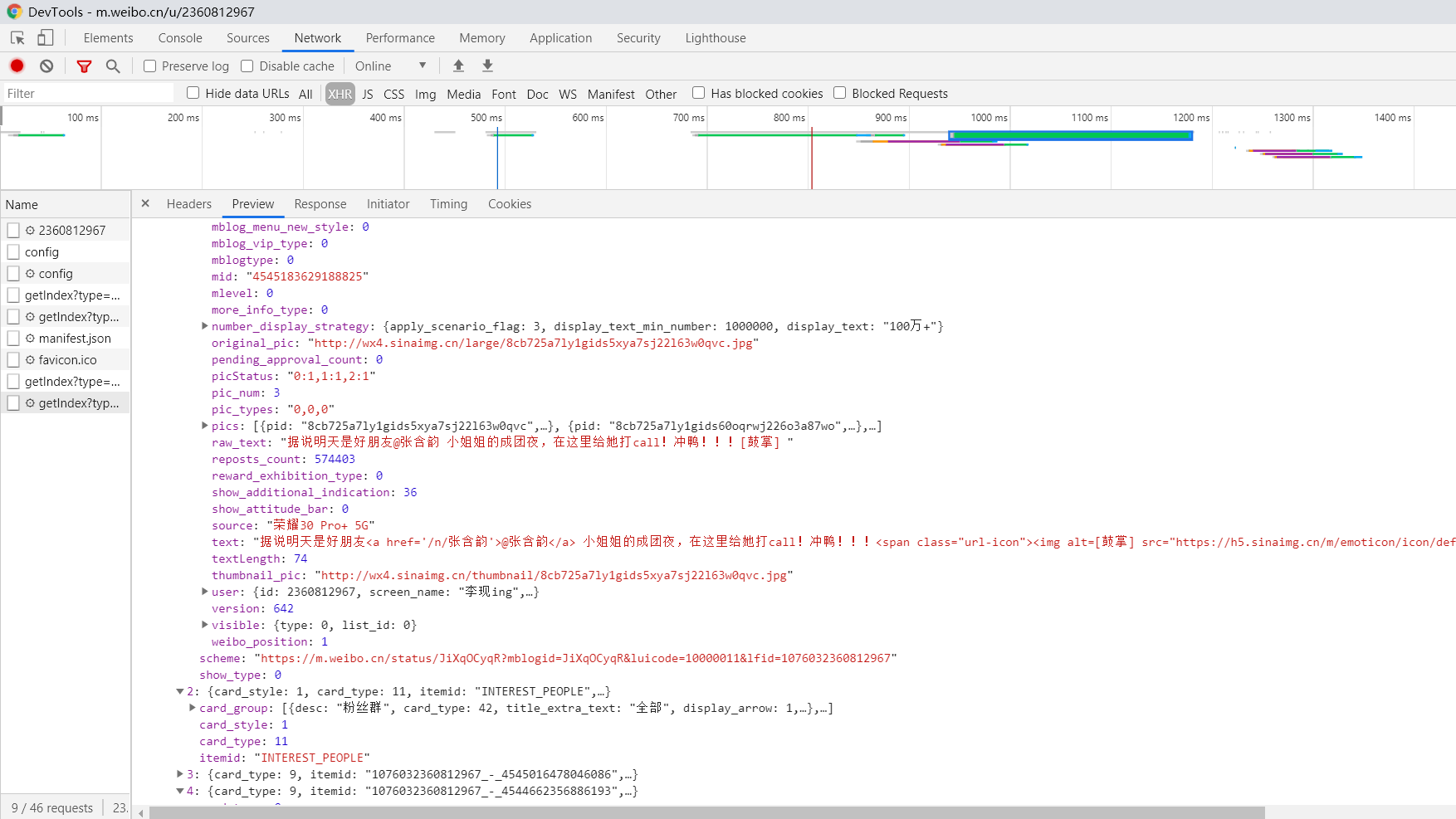Image resolution: width=1456 pixels, height=819 pixels.
Task: Filter requests by Doc type
Action: point(538,94)
